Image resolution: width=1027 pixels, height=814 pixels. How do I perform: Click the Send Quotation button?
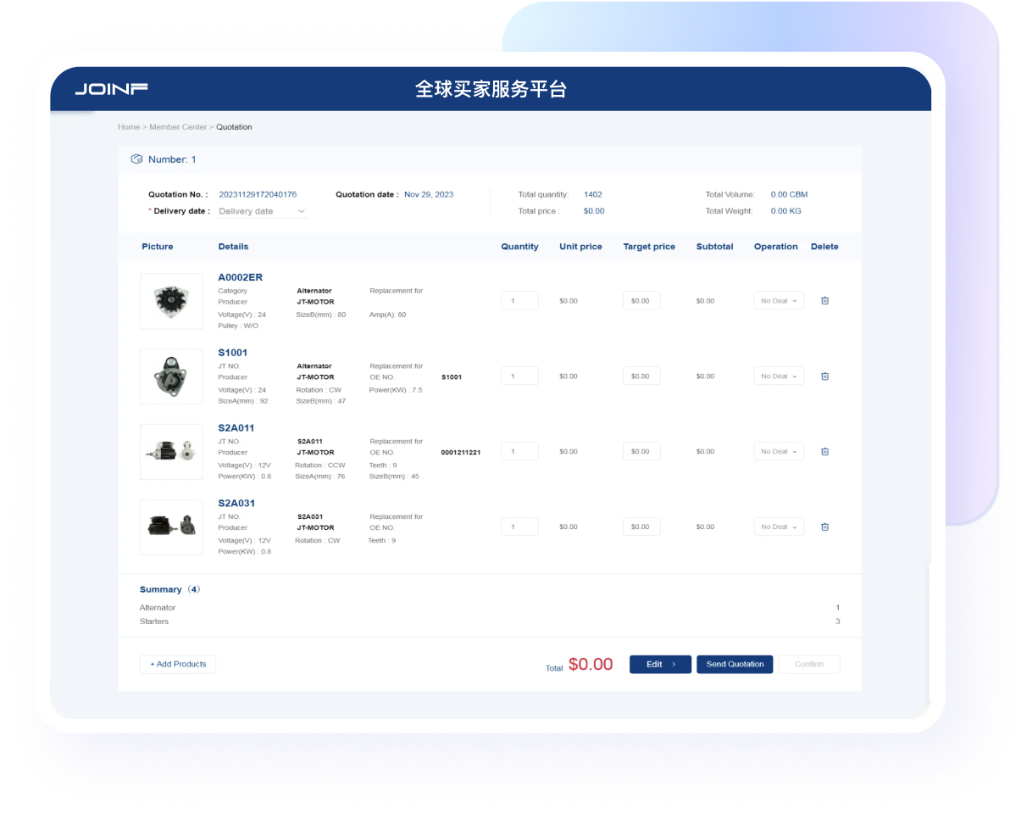734,664
